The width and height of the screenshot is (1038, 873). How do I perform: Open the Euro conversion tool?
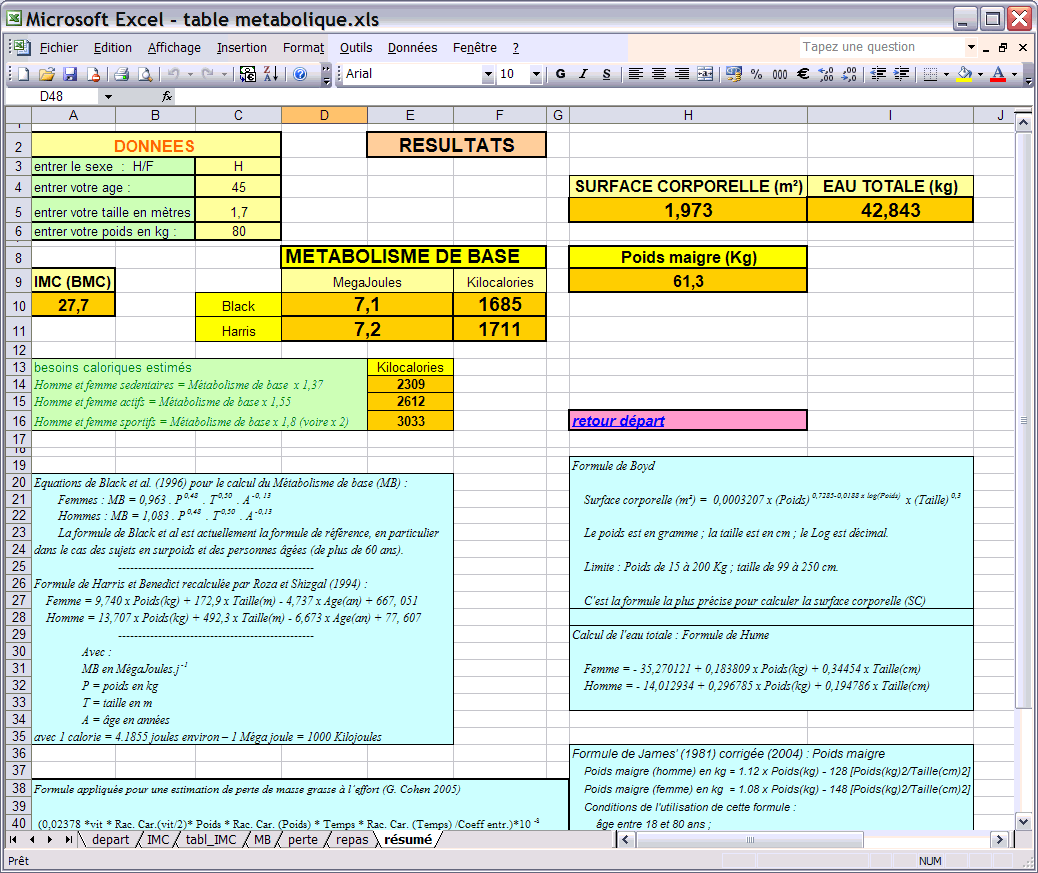pos(248,74)
